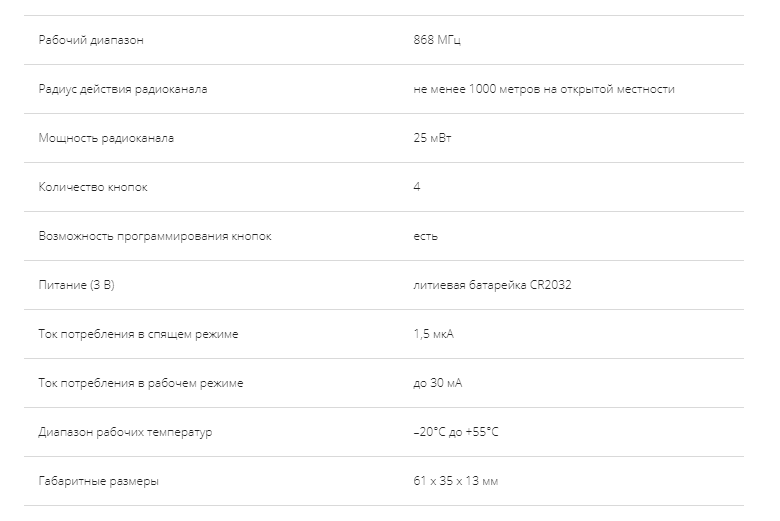Click the button count value '4'
Viewport: 780px width, 521px height.
417,188
